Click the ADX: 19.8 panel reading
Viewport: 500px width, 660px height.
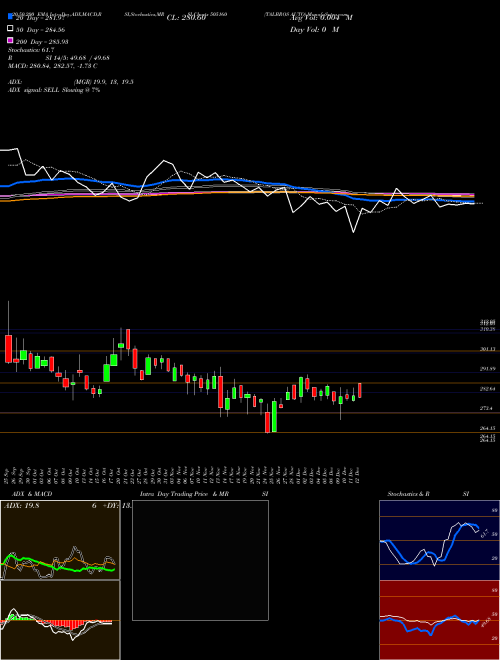(x=21, y=506)
